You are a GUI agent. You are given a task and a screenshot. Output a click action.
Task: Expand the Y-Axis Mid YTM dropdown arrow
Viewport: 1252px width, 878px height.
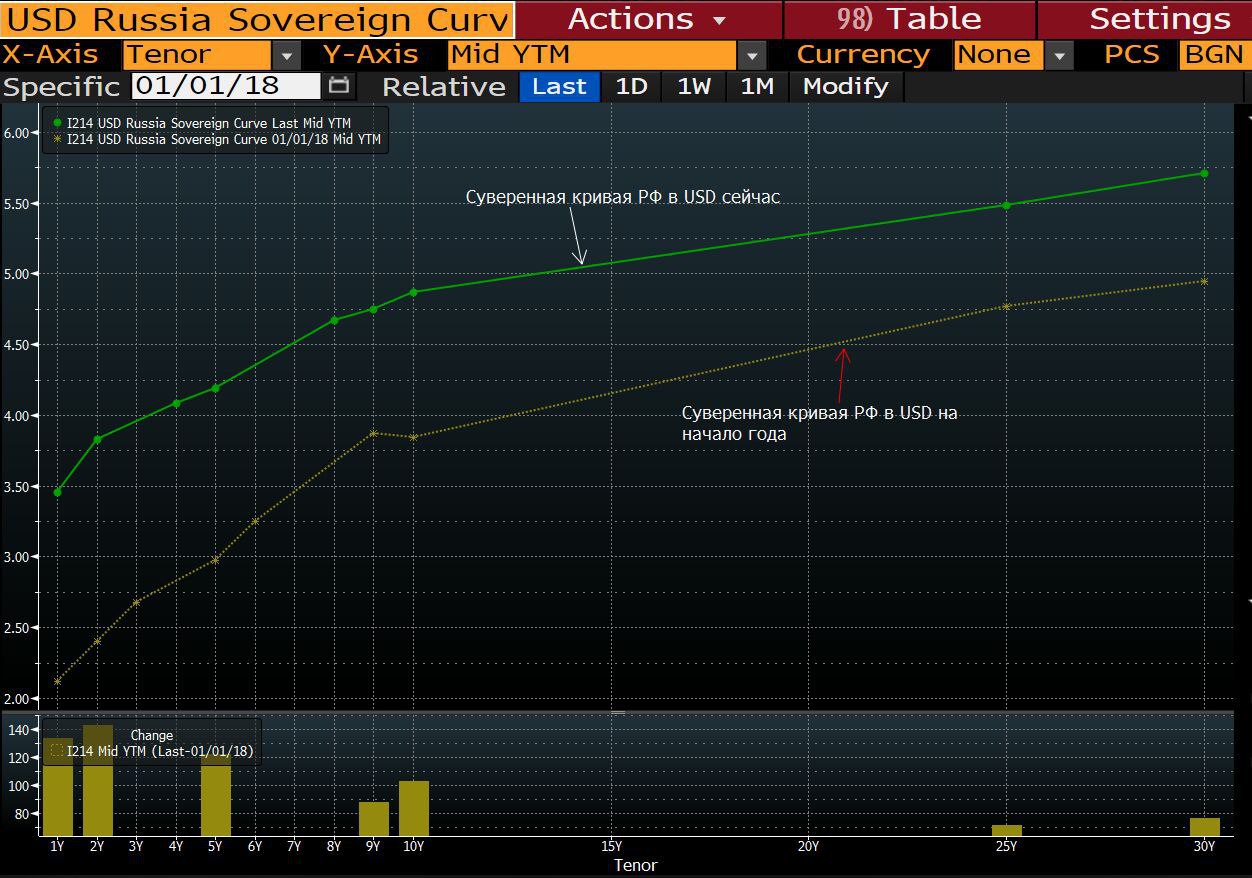point(753,55)
